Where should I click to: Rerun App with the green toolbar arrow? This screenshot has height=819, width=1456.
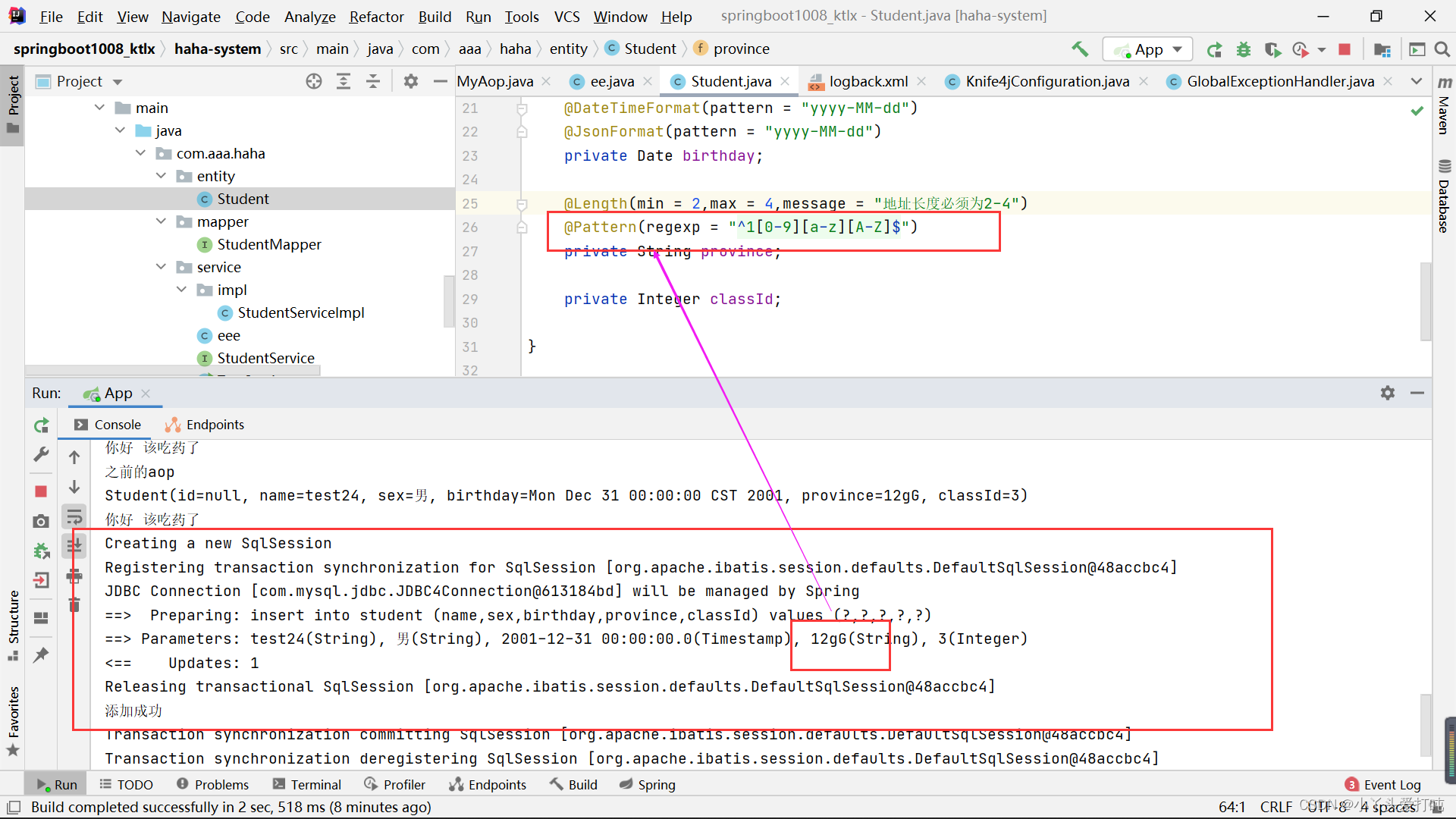pyautogui.click(x=1214, y=49)
